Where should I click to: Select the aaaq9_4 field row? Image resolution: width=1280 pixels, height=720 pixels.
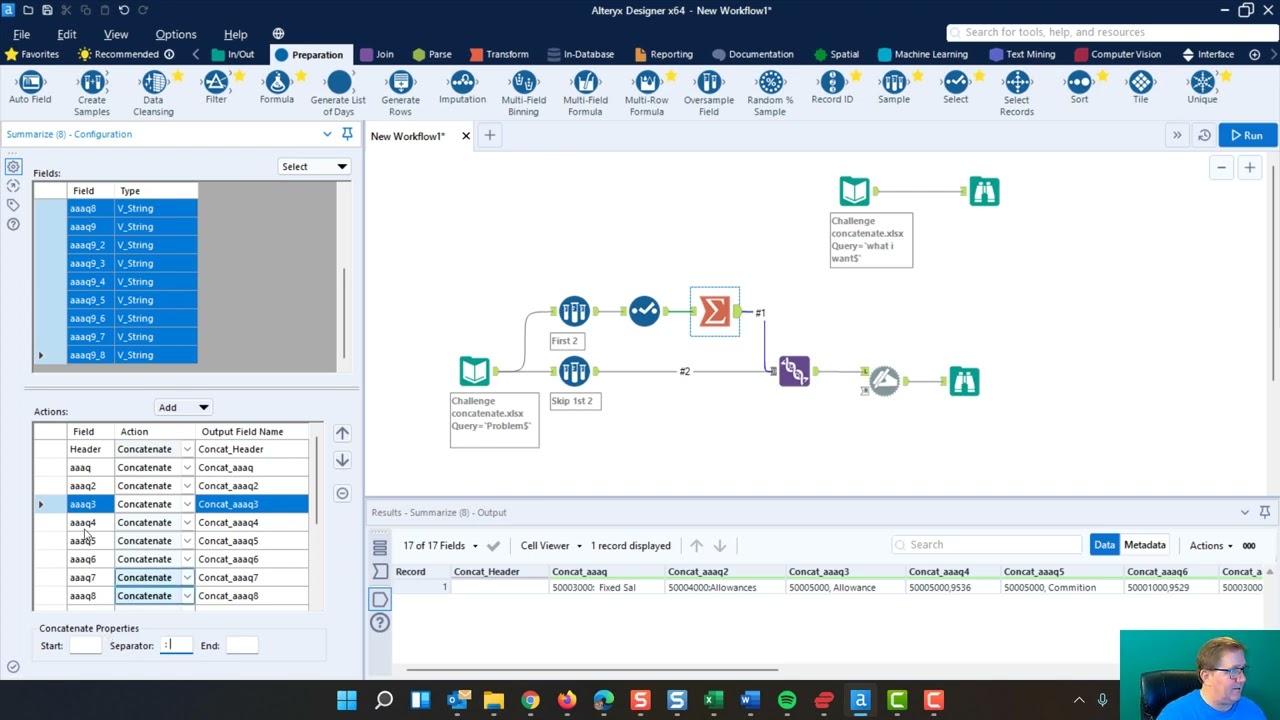click(132, 282)
